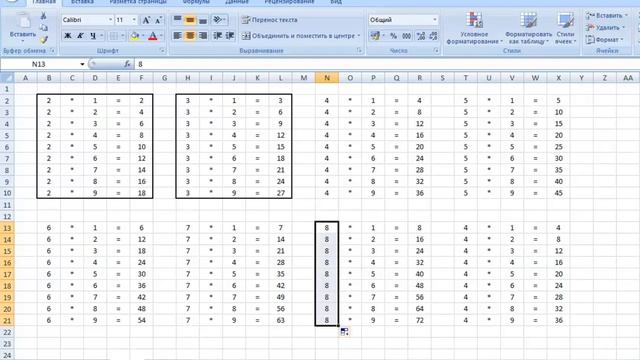Open the Выравнивание group dialog launcher
Screen dimensions: 640x360
pyautogui.click(x=359, y=51)
